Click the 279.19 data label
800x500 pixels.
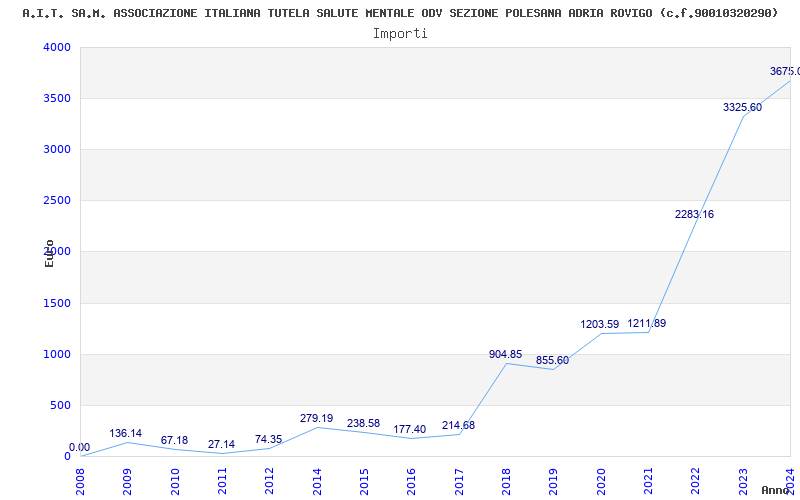click(316, 418)
